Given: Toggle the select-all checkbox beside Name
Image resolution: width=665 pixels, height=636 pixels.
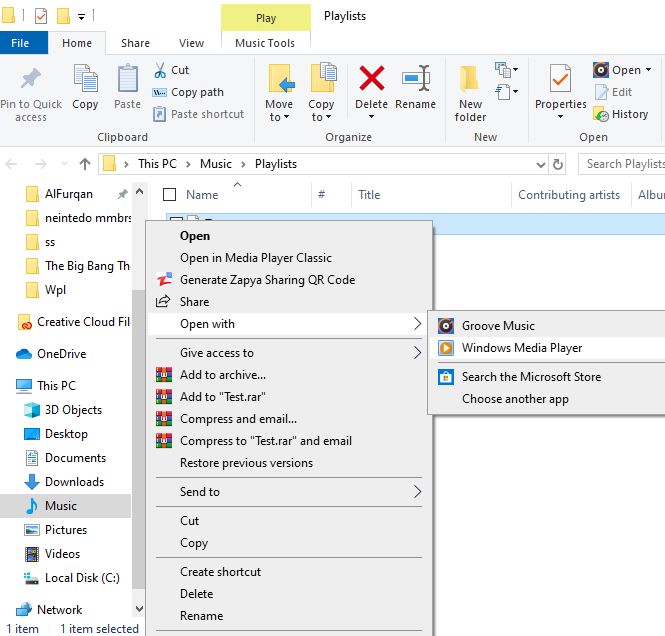Looking at the screenshot, I should (170, 195).
